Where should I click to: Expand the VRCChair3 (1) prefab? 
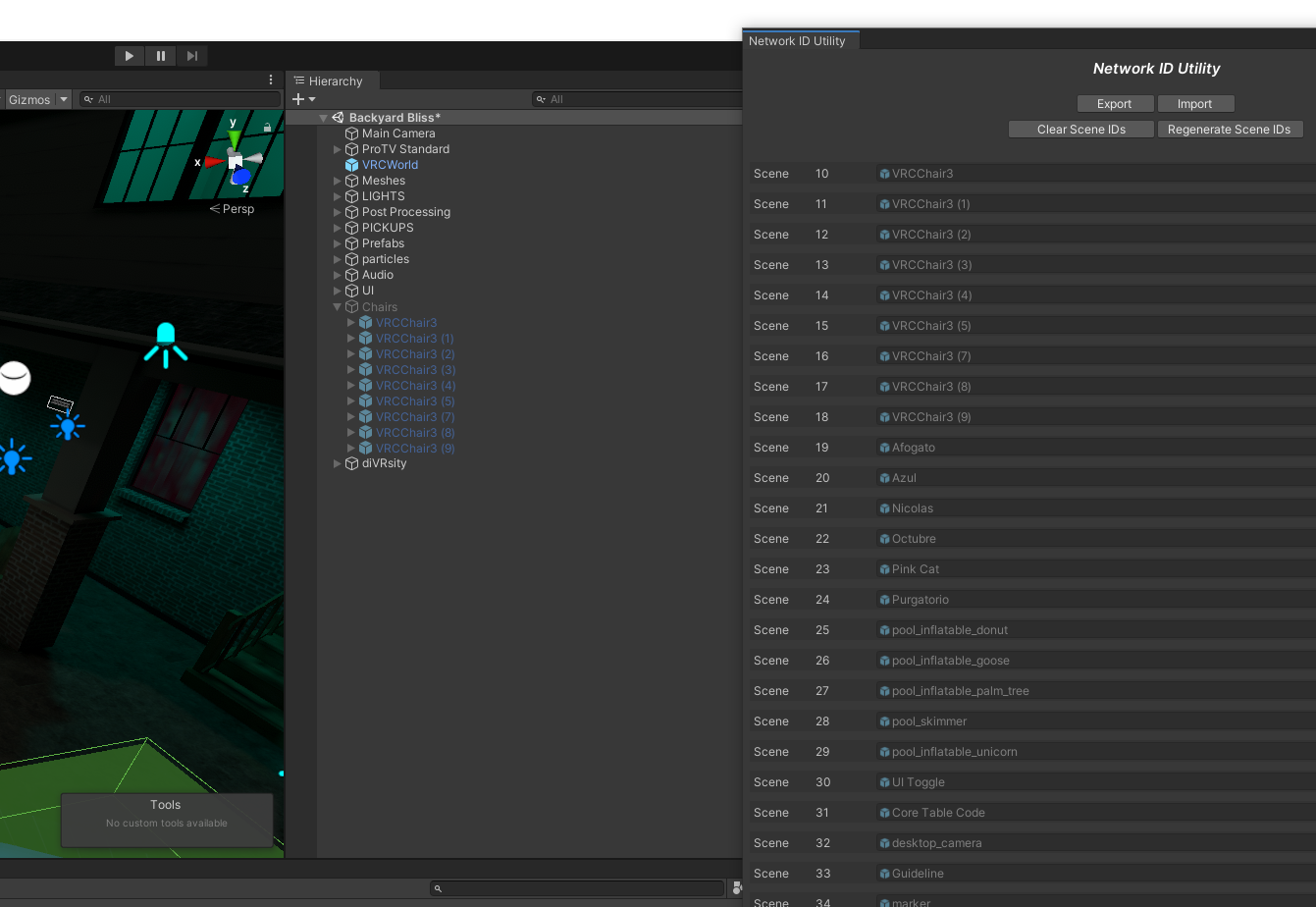point(351,339)
